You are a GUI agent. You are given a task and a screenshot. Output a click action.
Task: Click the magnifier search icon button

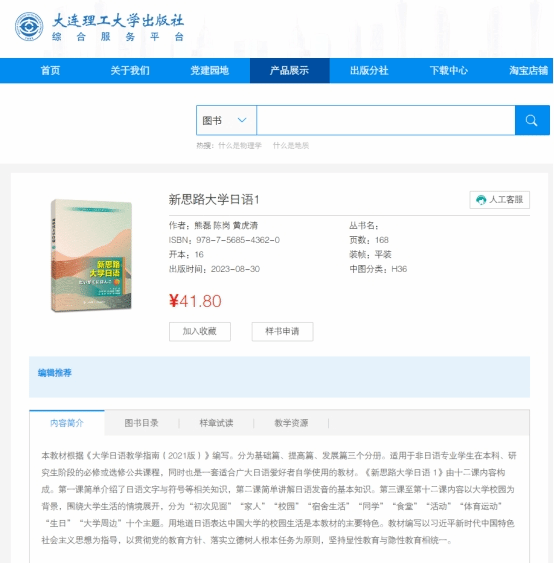(x=532, y=120)
